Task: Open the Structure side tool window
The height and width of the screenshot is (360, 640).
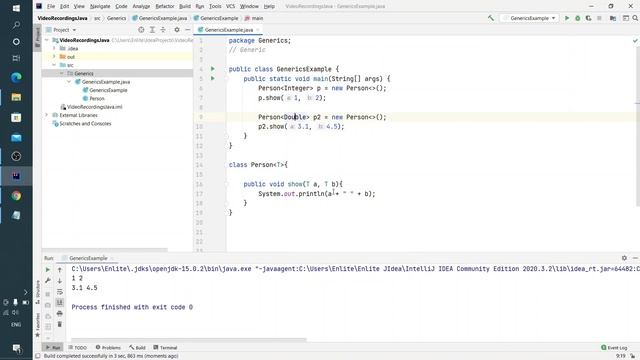Action: click(x=38, y=291)
